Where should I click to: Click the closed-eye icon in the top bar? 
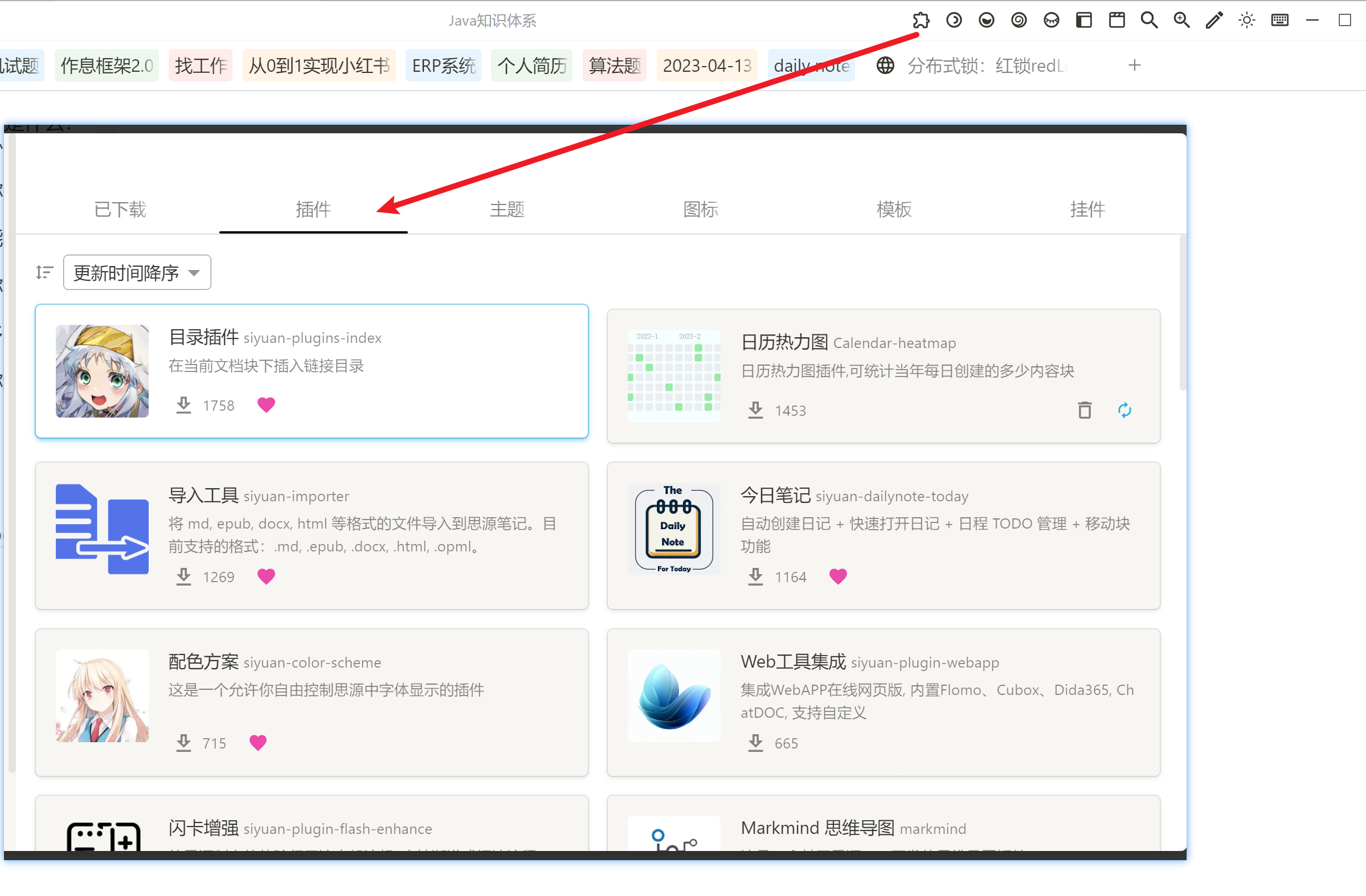click(1052, 20)
